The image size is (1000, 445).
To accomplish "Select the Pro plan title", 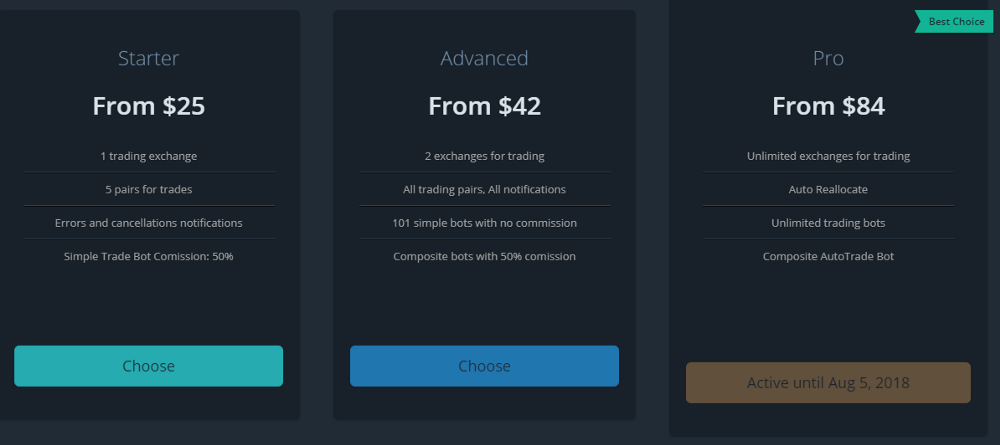I will pos(828,58).
